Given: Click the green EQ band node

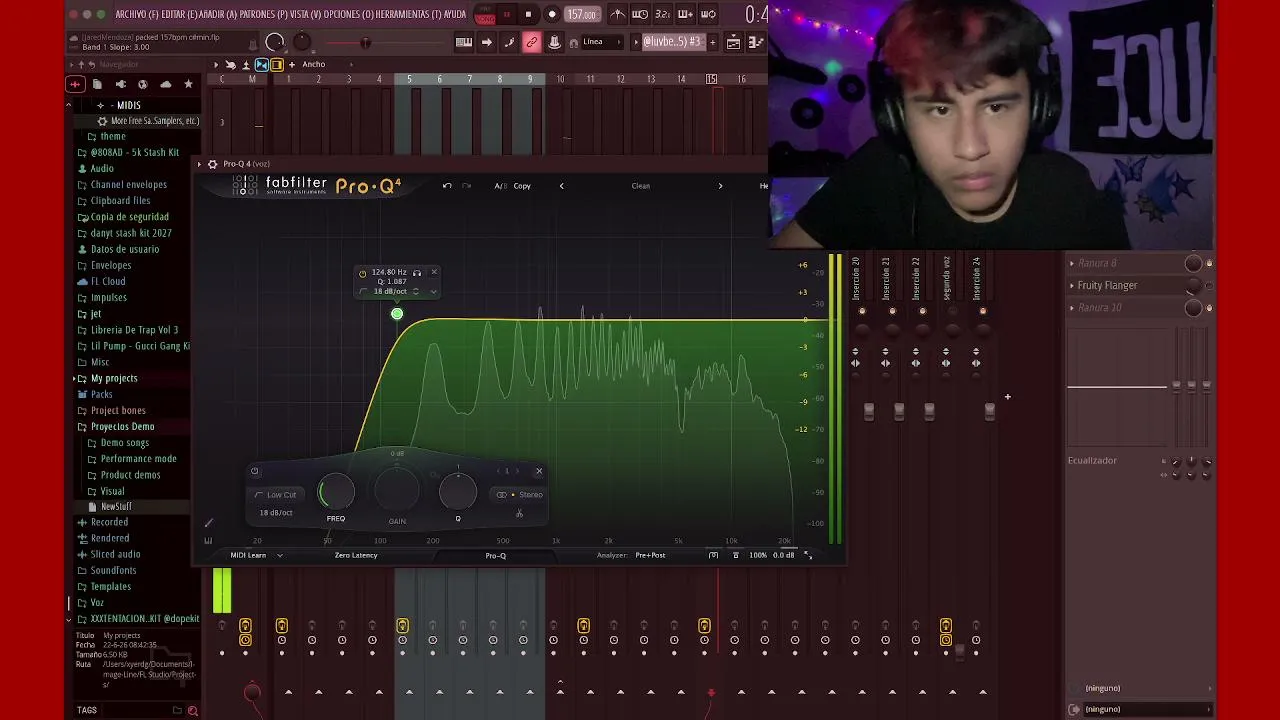Looking at the screenshot, I should point(397,314).
